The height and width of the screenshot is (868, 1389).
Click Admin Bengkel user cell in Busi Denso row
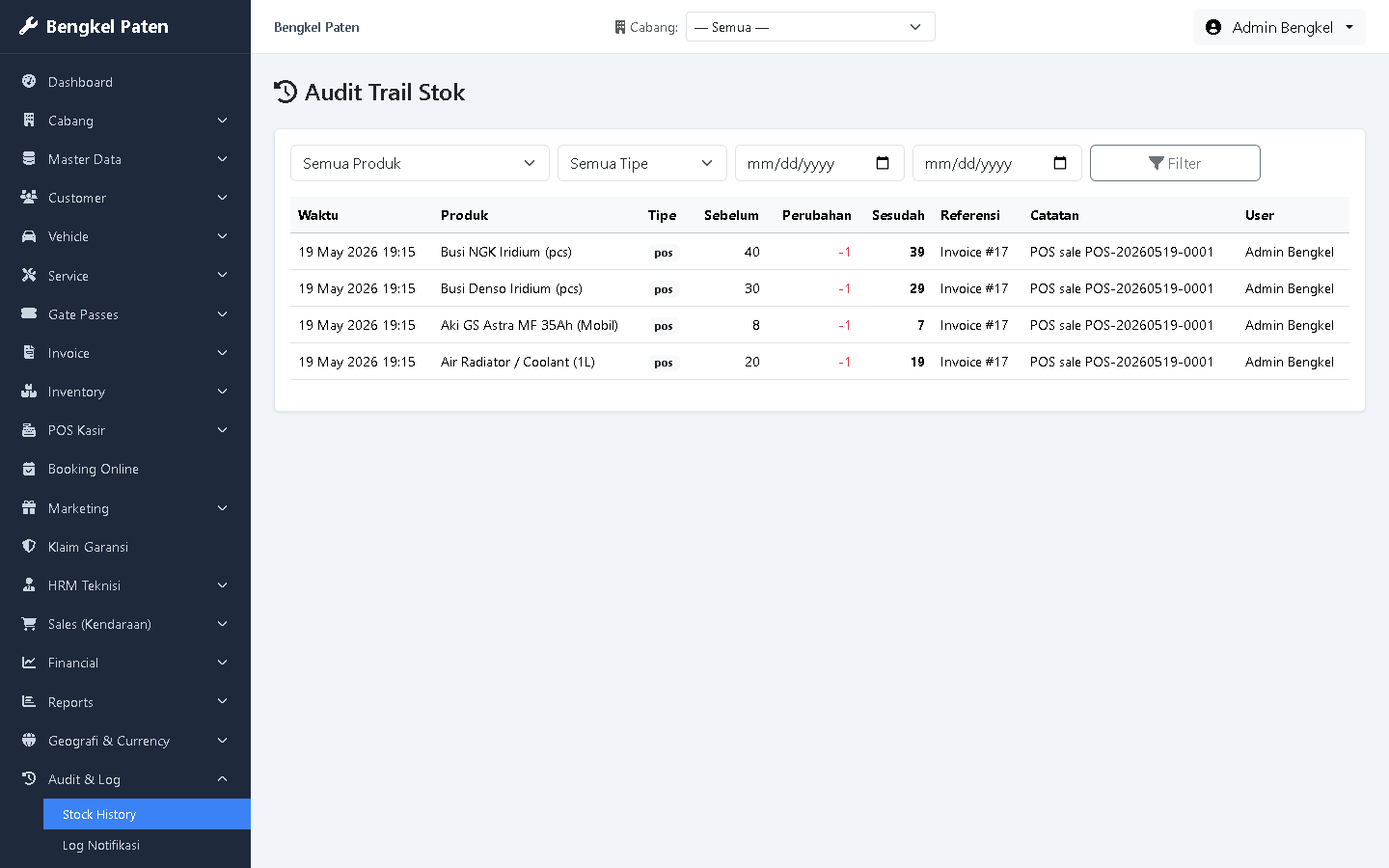coord(1290,288)
